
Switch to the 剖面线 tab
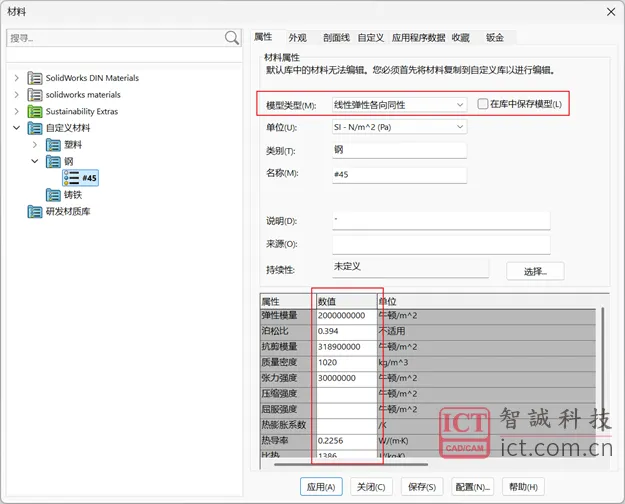click(x=336, y=38)
